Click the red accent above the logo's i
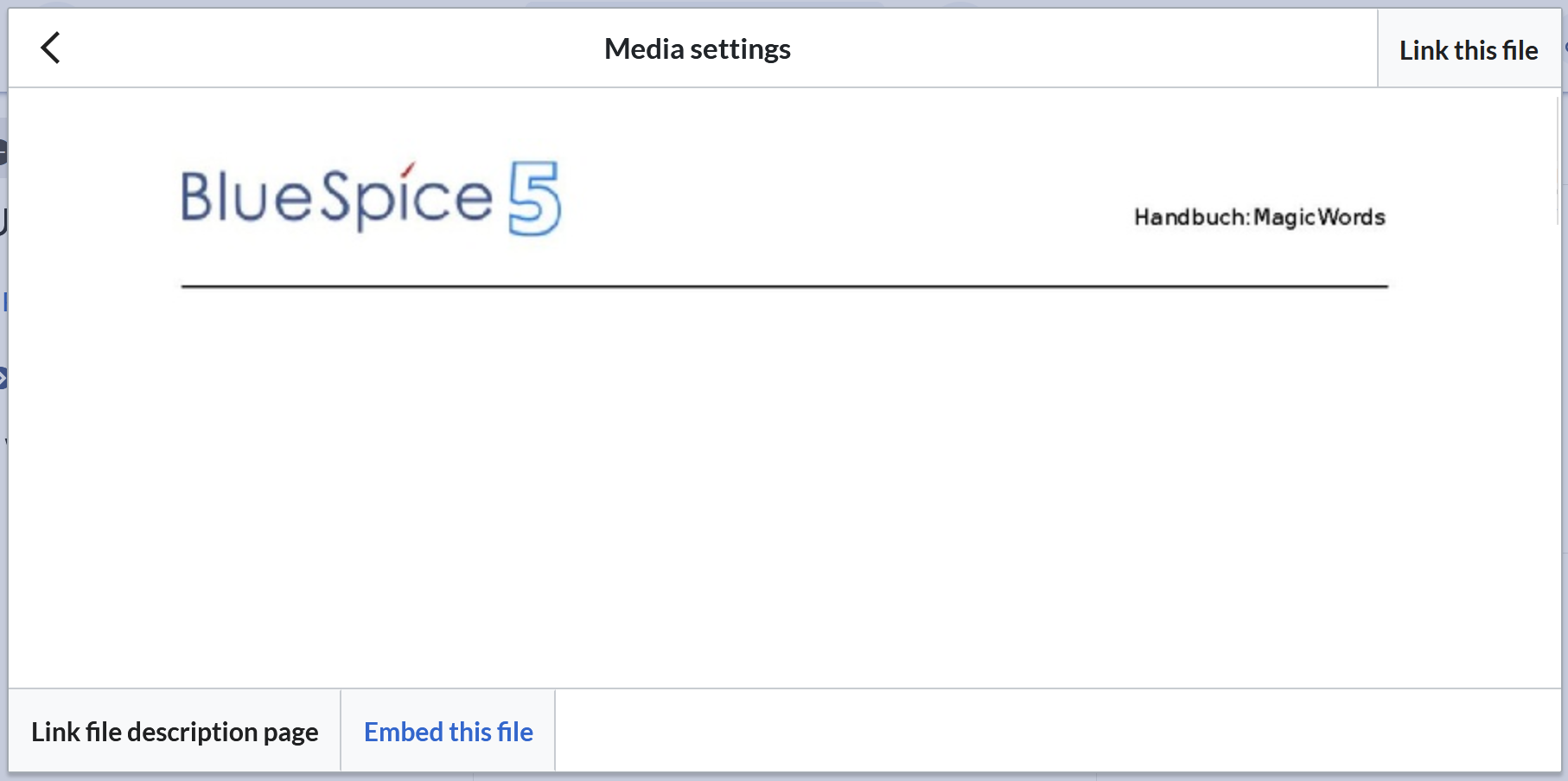1568x781 pixels. (408, 169)
